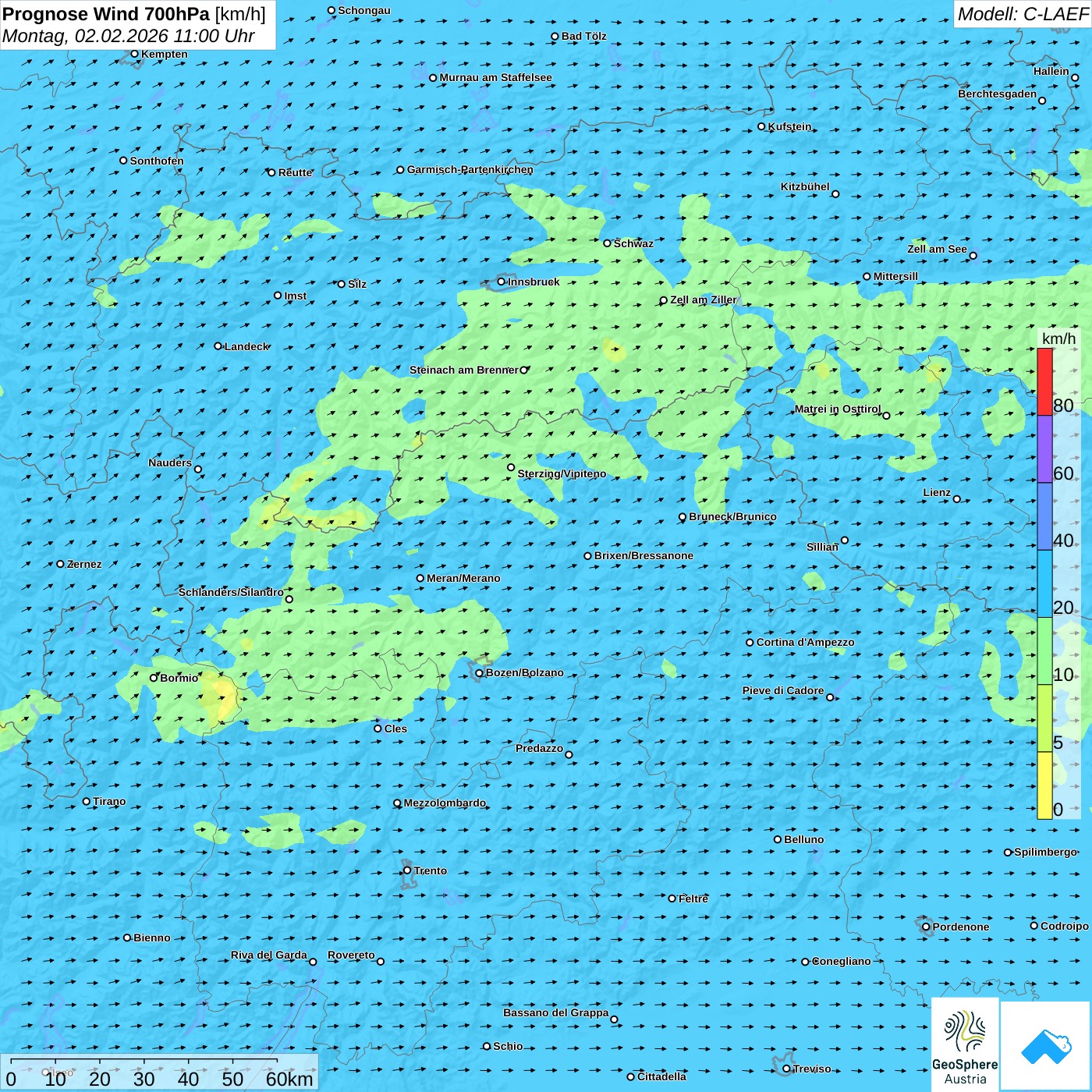The image size is (1092, 1092).
Task: Click the date 'Montag, 02.02.2026 11:00 Uhr'
Action: click(x=129, y=36)
